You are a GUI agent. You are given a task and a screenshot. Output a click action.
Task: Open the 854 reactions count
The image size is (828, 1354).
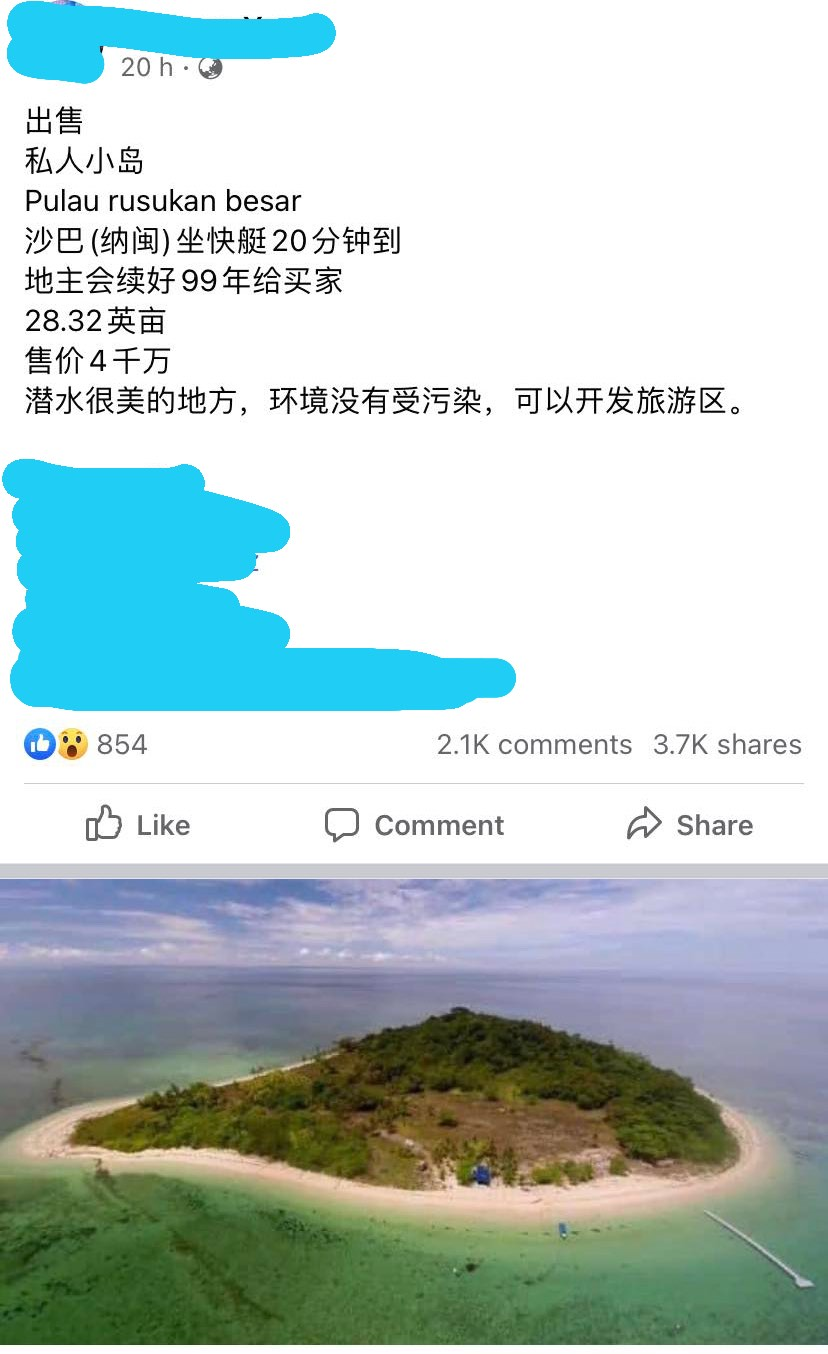(x=122, y=744)
